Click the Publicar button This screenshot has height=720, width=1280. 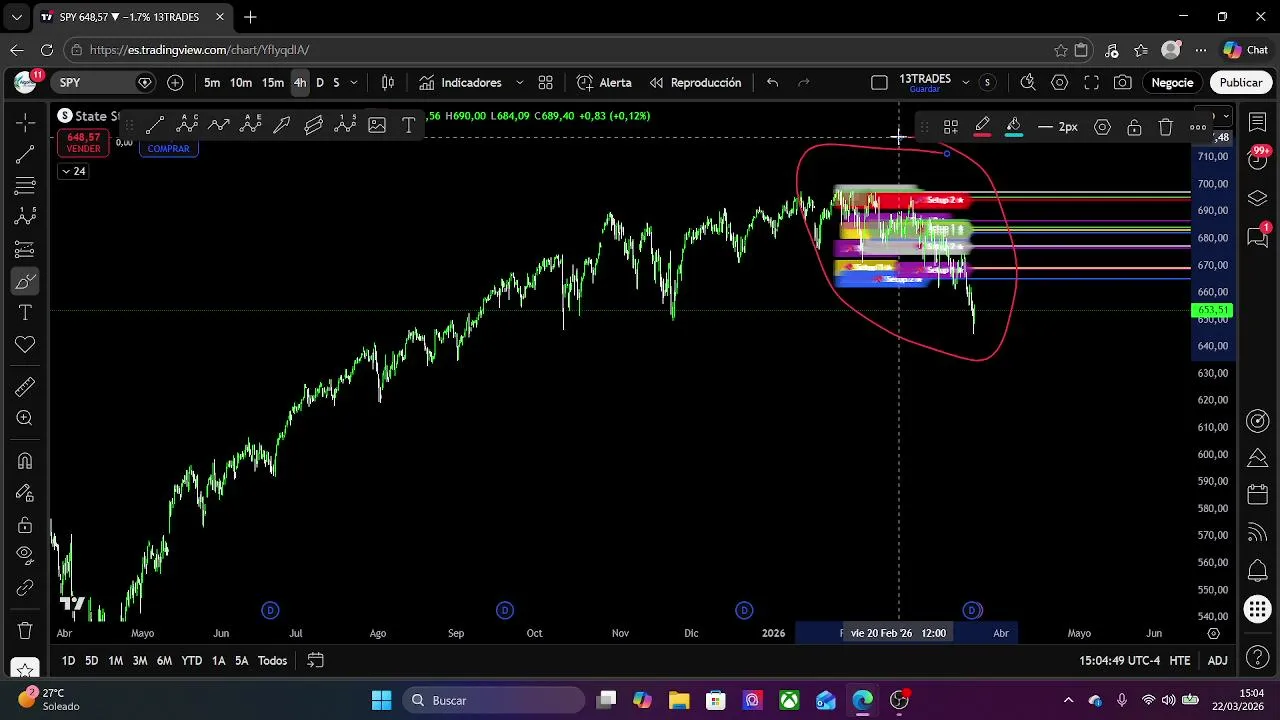1240,83
